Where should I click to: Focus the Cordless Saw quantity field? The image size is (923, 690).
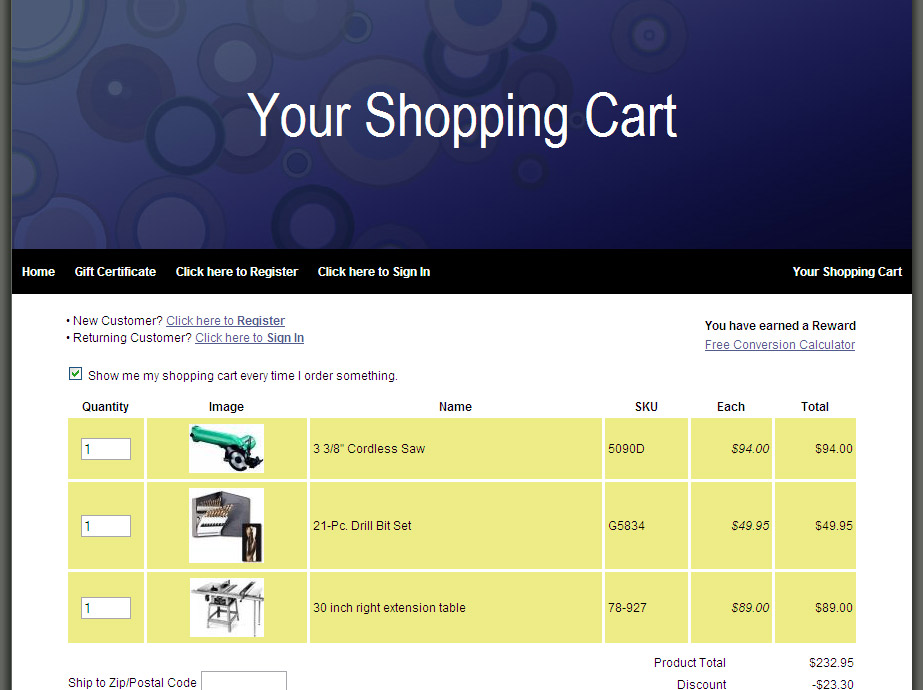point(106,449)
